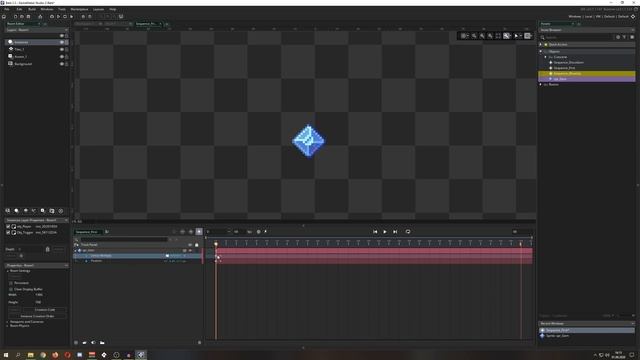Click the Debug bug icon in main toolbar
Screen dimensions: 640x360
52,16
